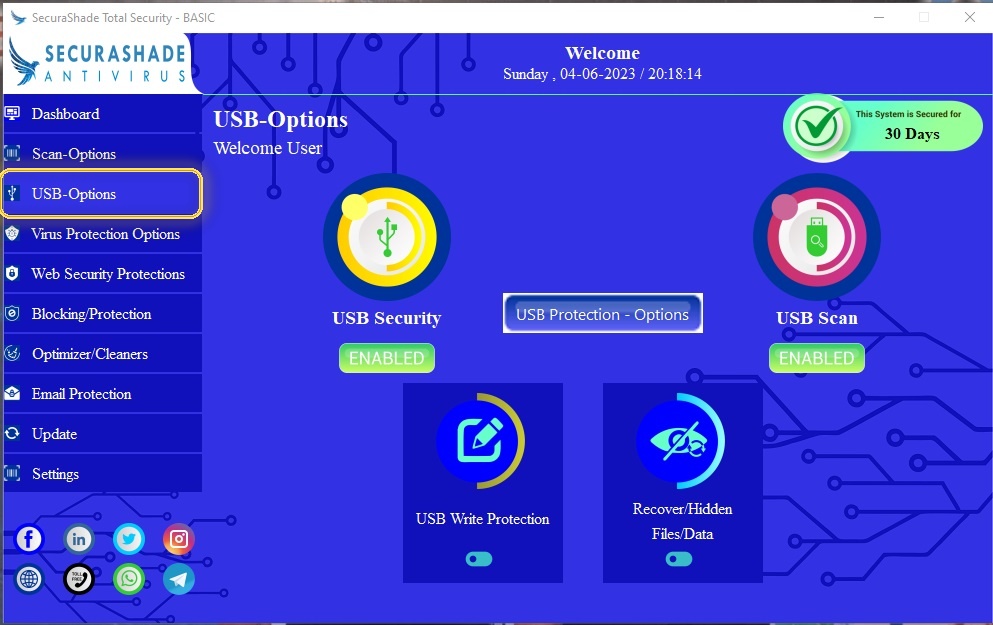Screen dimensions: 993x625
Task: Open the Update section
Action: click(x=103, y=434)
